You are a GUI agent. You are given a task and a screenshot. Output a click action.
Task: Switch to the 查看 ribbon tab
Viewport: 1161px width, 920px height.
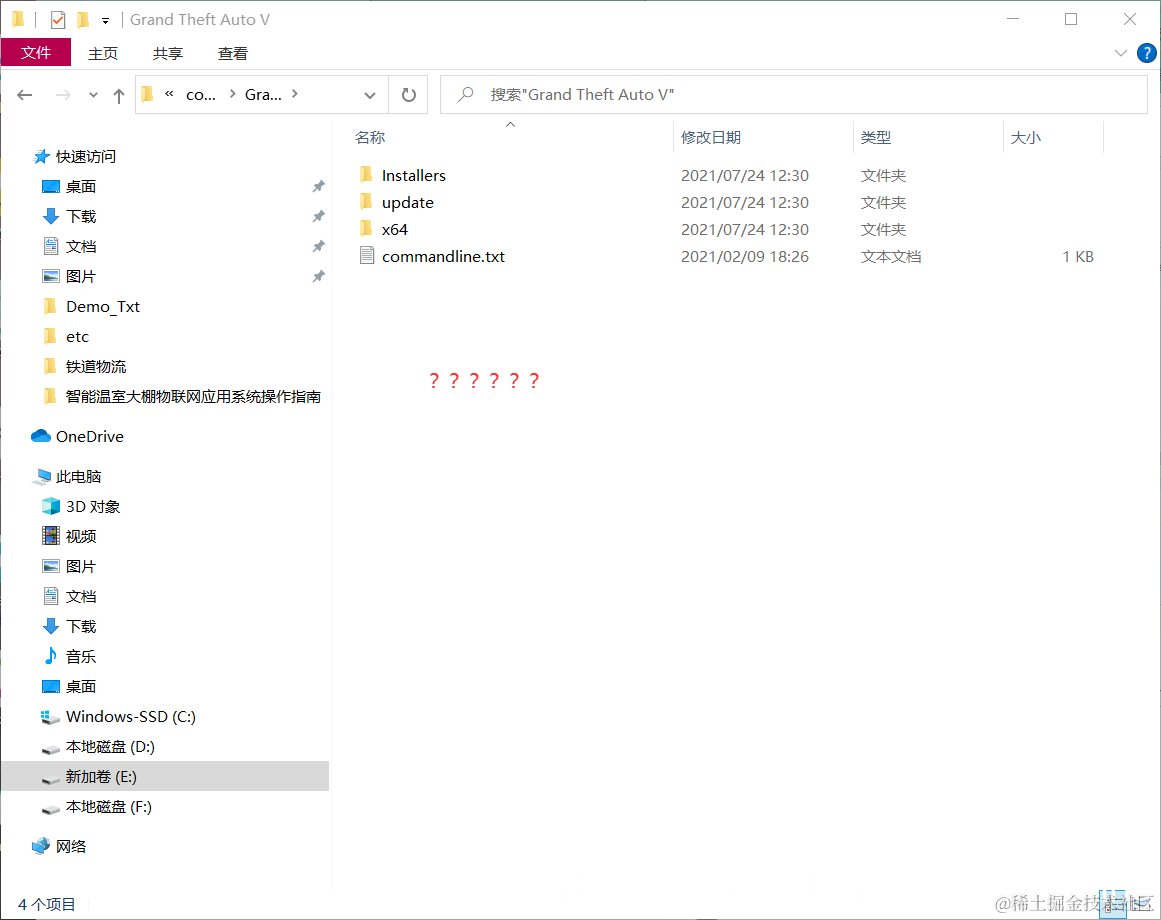tap(232, 53)
